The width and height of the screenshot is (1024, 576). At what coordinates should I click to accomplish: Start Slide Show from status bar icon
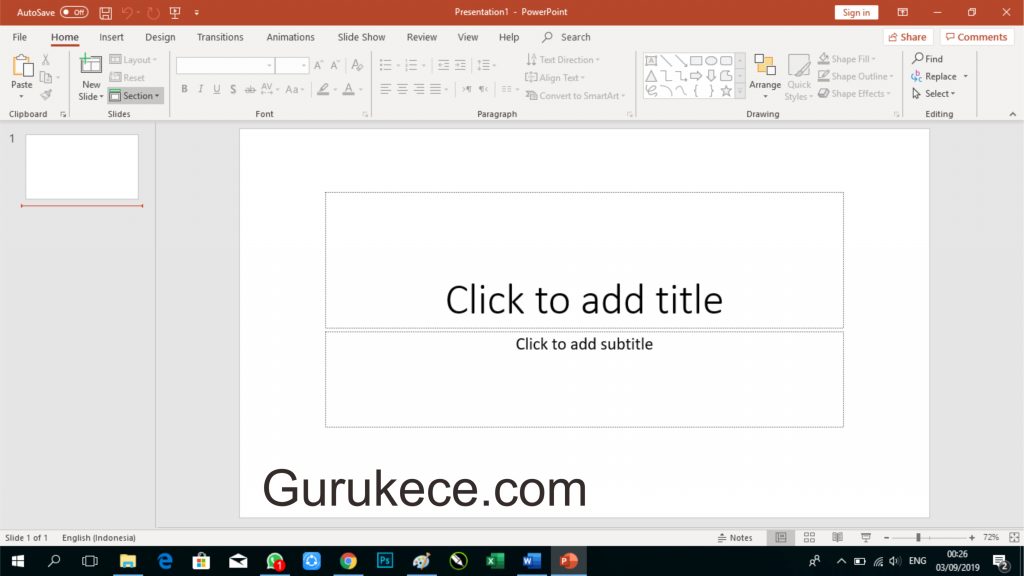click(865, 538)
